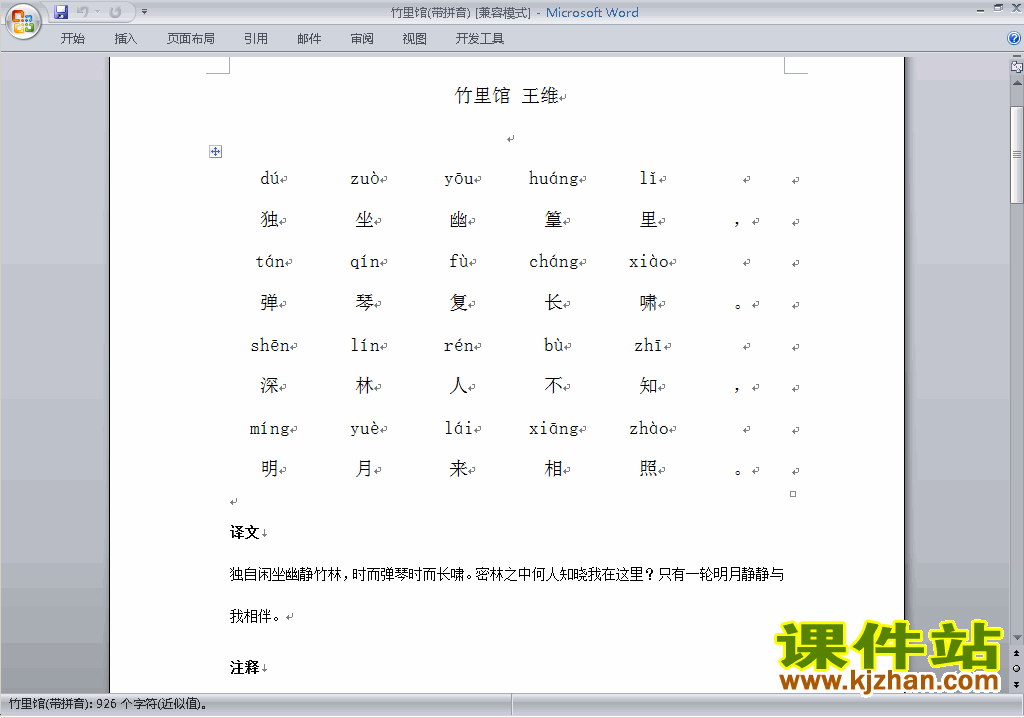Open the 审阅 ribbon tab
1024x718 pixels.
362,39
